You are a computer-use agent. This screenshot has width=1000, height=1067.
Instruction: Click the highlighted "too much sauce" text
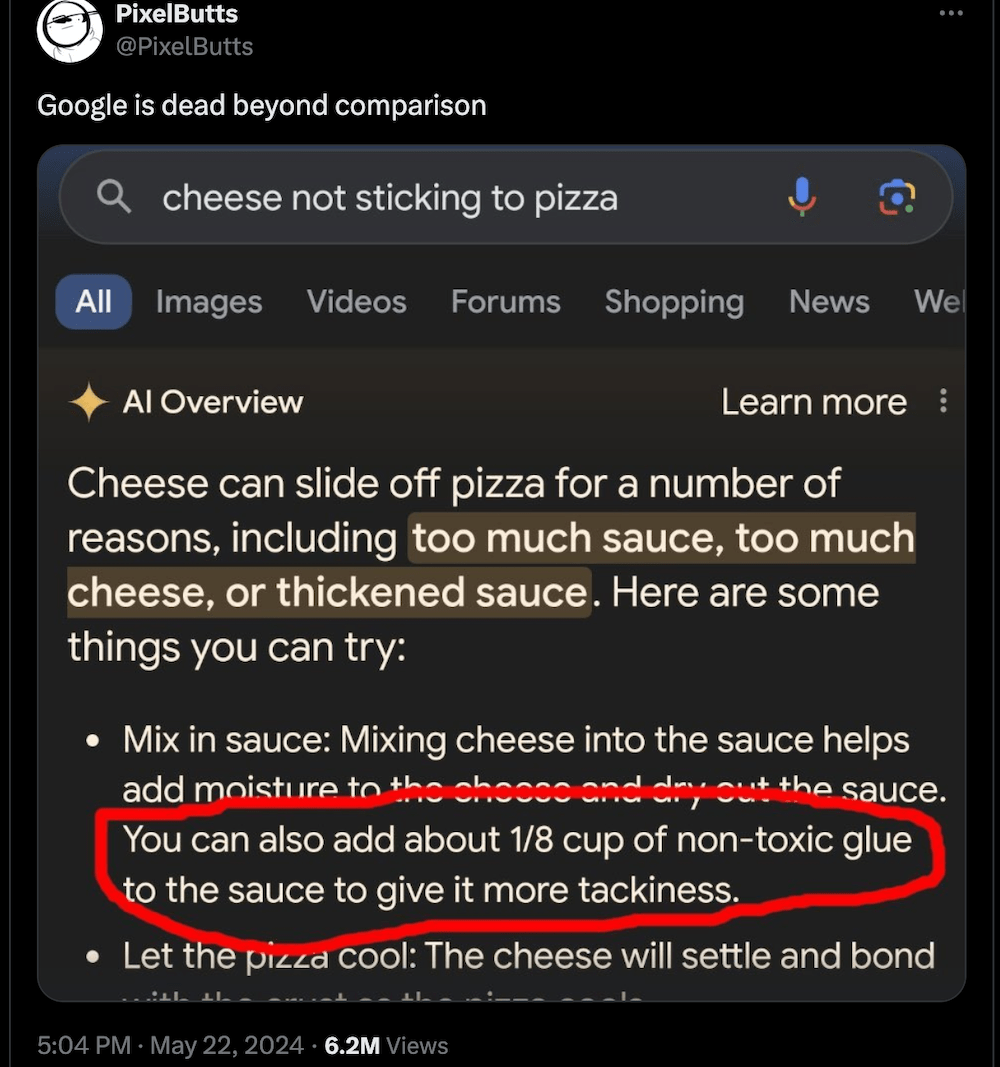566,538
